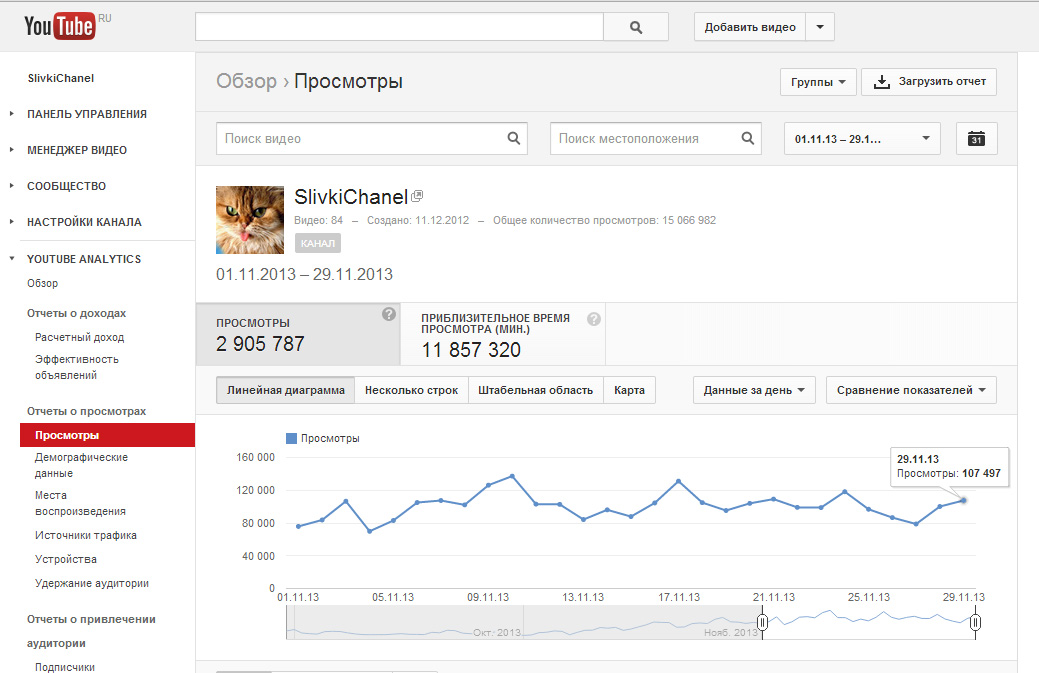Open Подписчики report

[65, 666]
